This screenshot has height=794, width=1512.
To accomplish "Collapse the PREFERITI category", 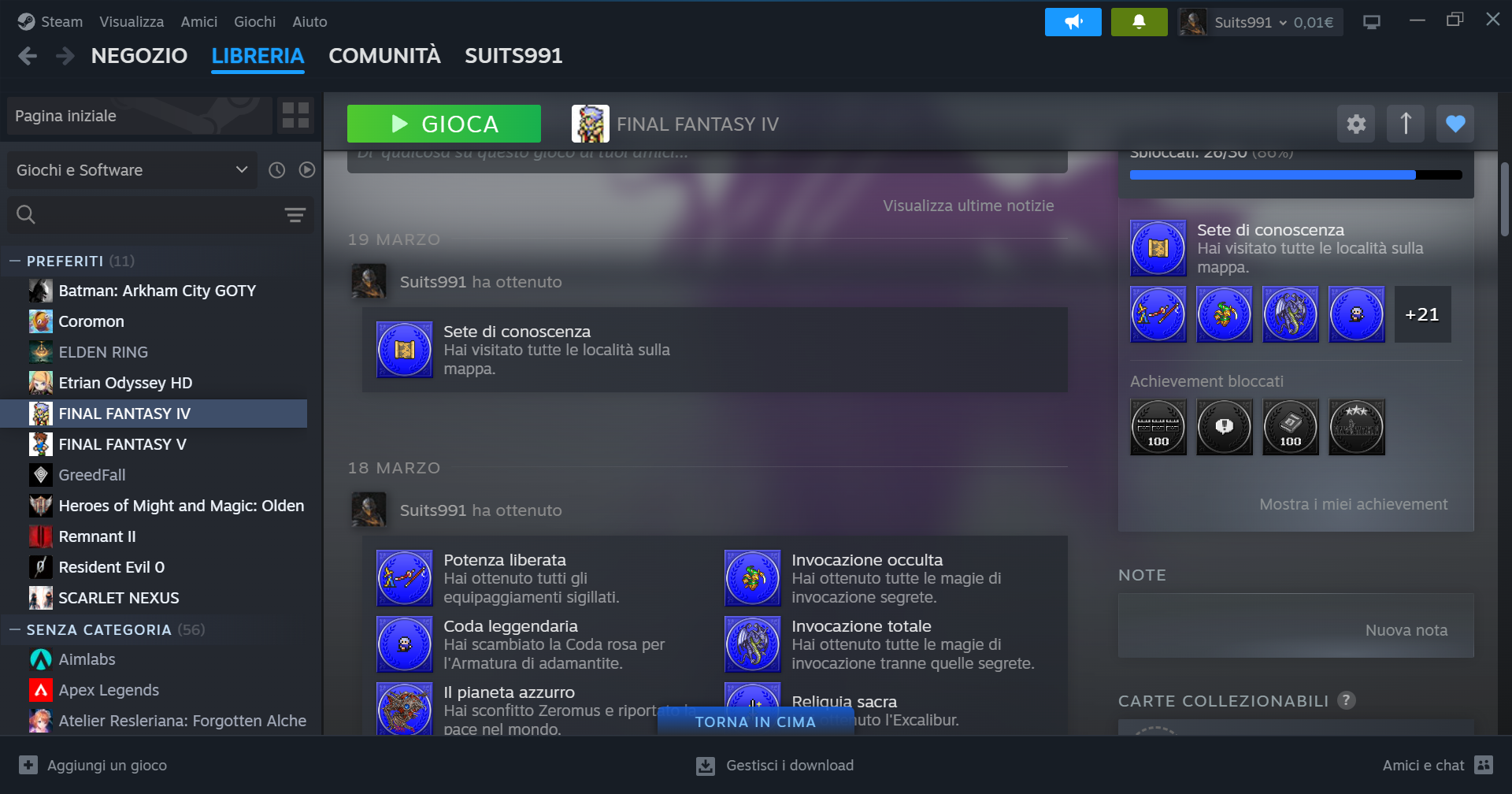I will (x=15, y=261).
